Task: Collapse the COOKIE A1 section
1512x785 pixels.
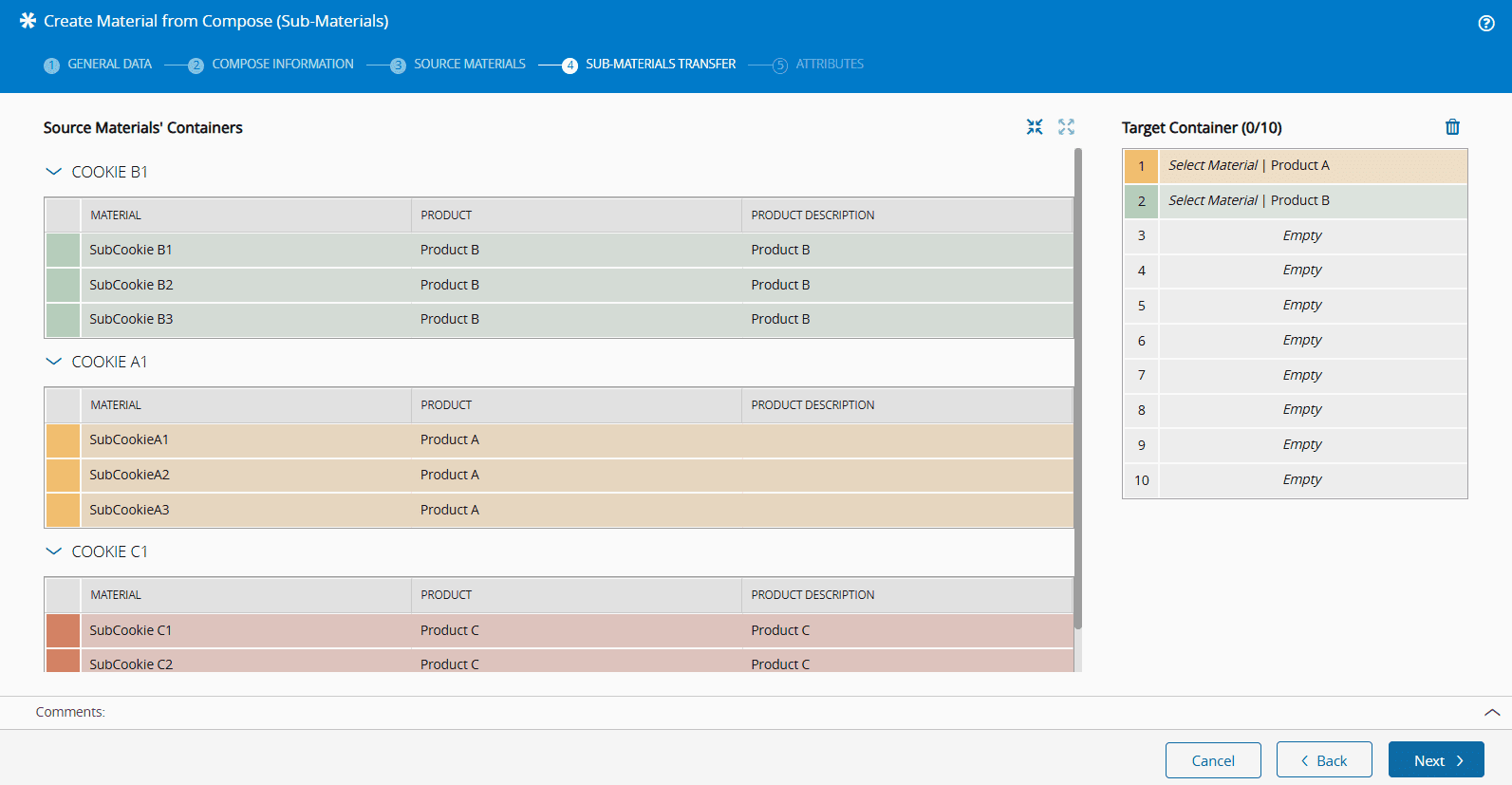Action: pos(54,362)
